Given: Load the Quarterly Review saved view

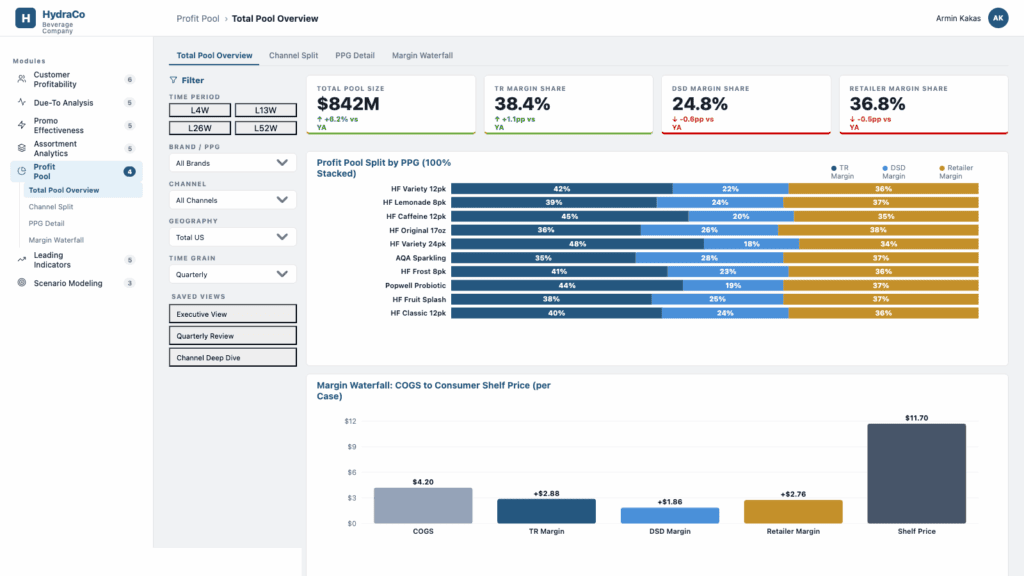Looking at the screenshot, I should pyautogui.click(x=232, y=336).
